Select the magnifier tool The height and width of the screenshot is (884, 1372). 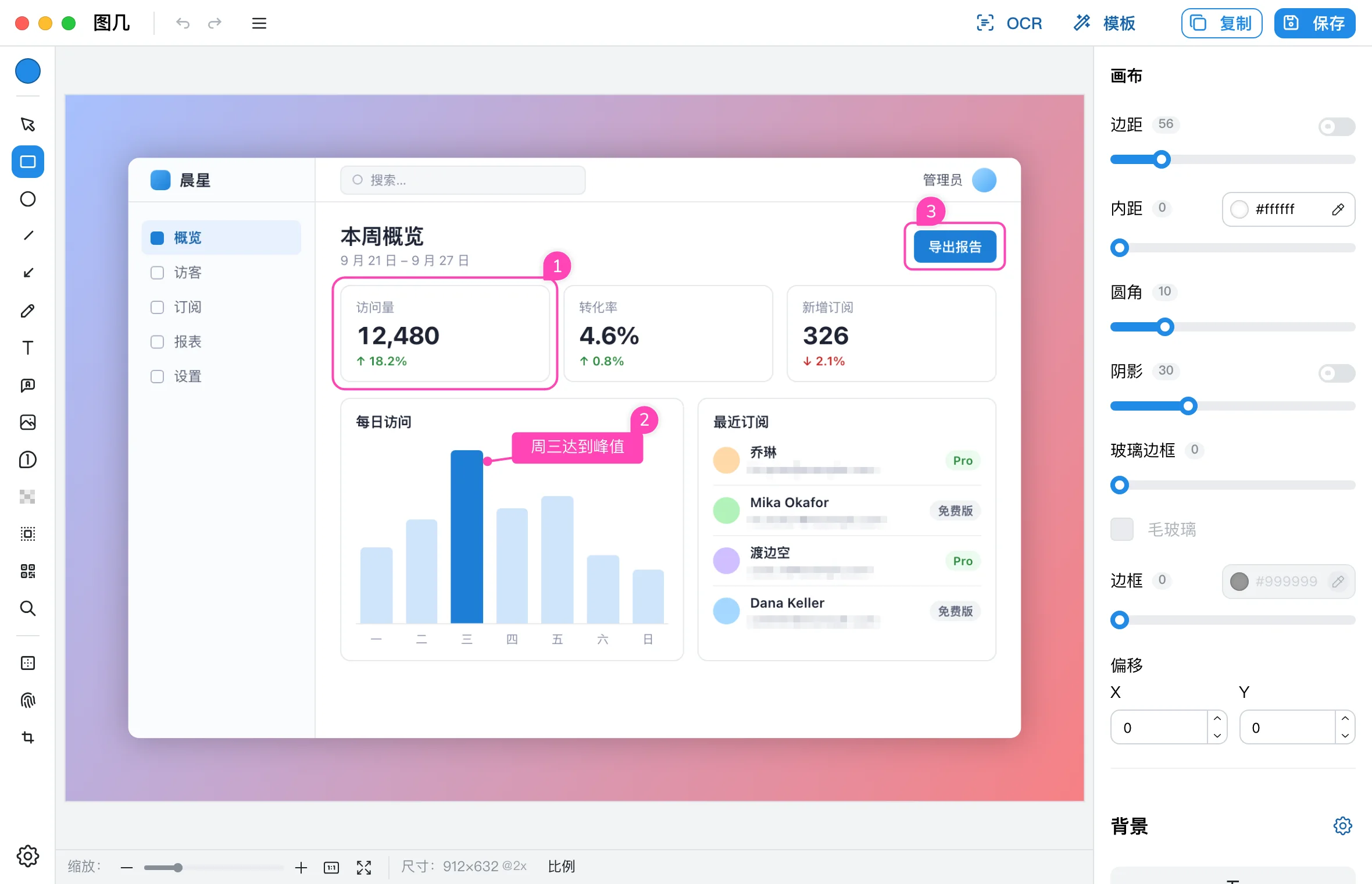[28, 608]
